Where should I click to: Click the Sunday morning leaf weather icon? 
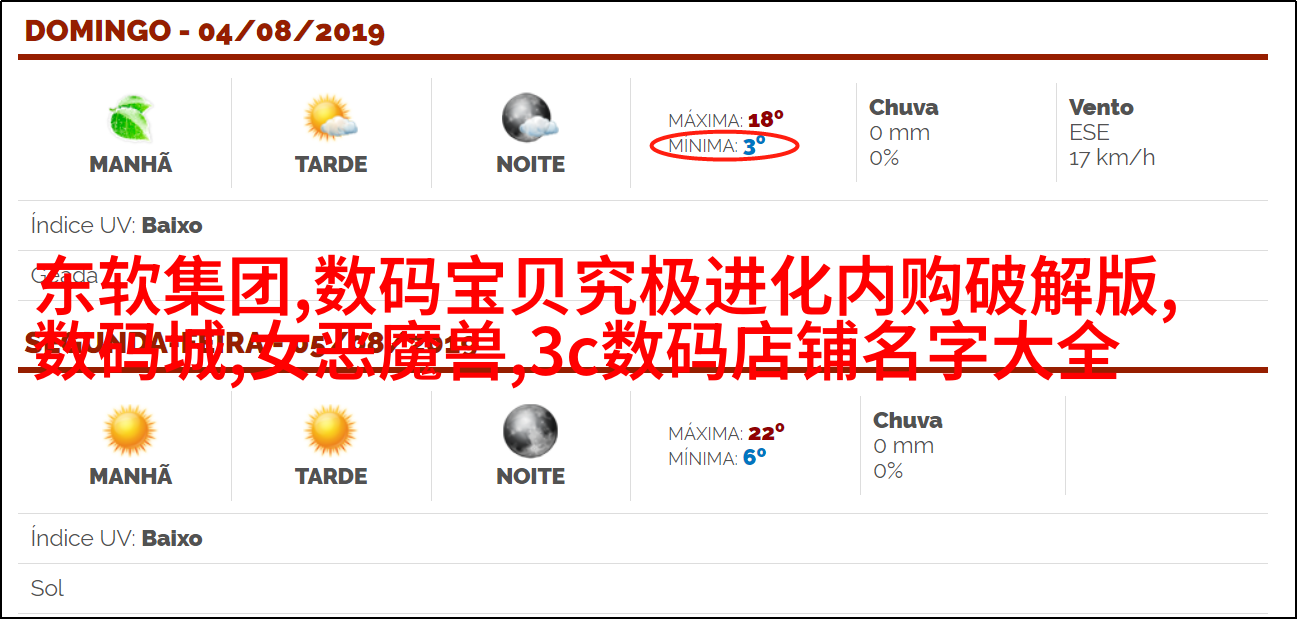coord(131,119)
